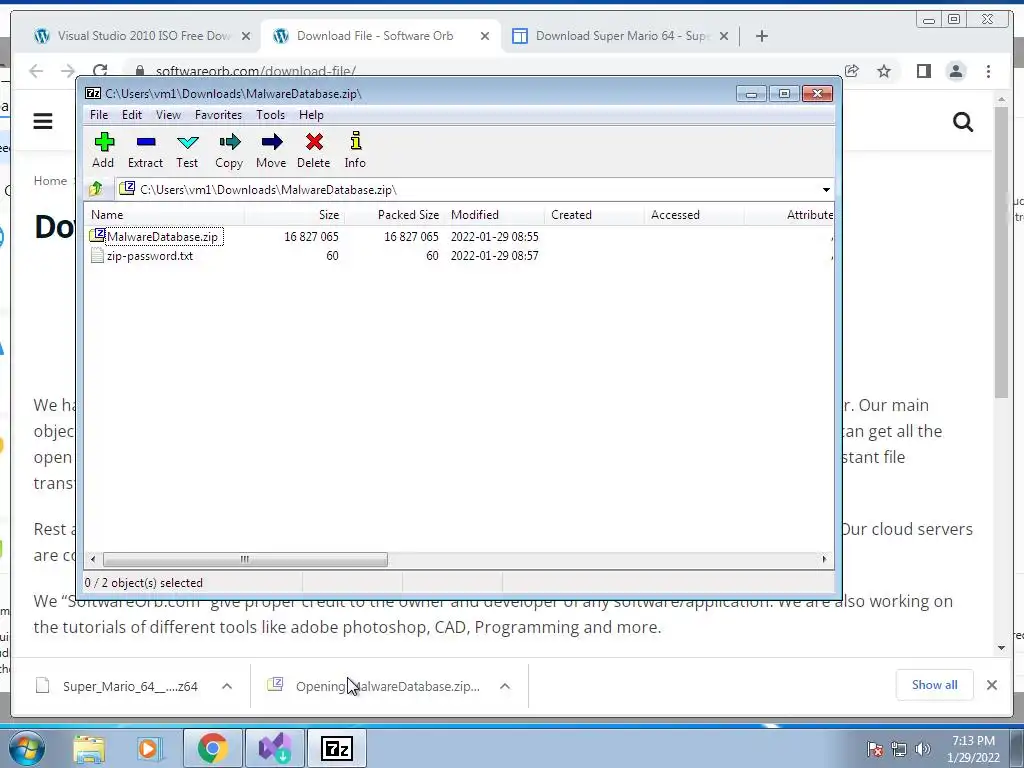Open Visual Studio installer taskbar icon
The height and width of the screenshot is (768, 1024).
point(275,748)
